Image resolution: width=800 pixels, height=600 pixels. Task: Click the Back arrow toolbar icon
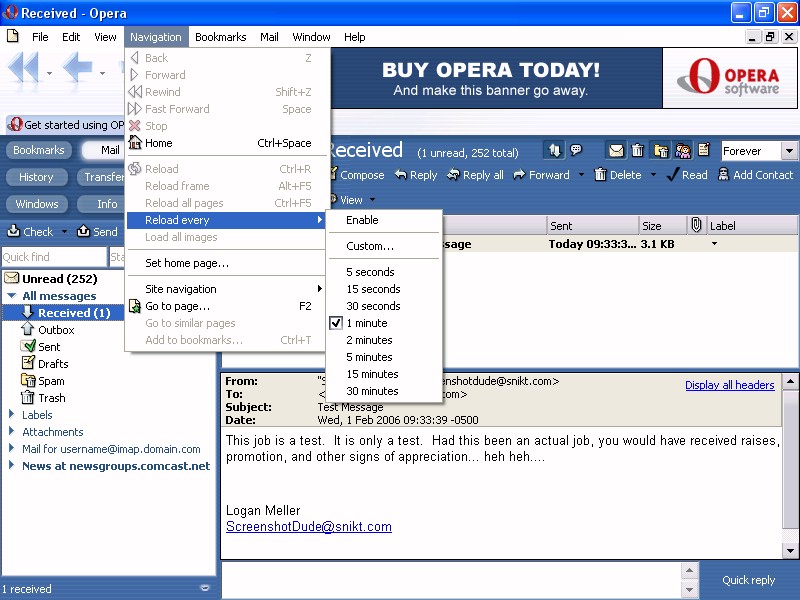78,67
